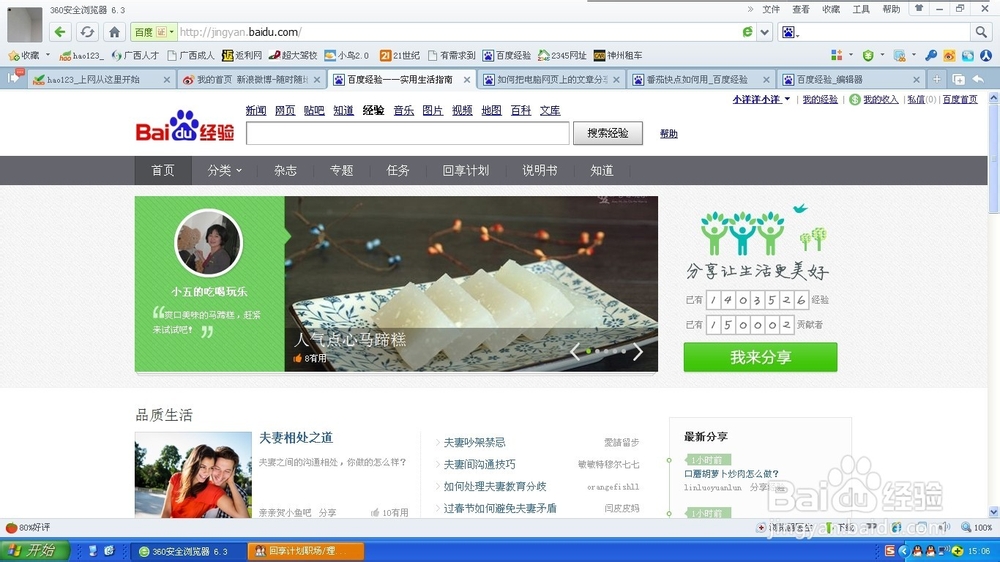Image resolution: width=1000 pixels, height=562 pixels.
Task: Open the 我的经验 link
Action: (820, 99)
